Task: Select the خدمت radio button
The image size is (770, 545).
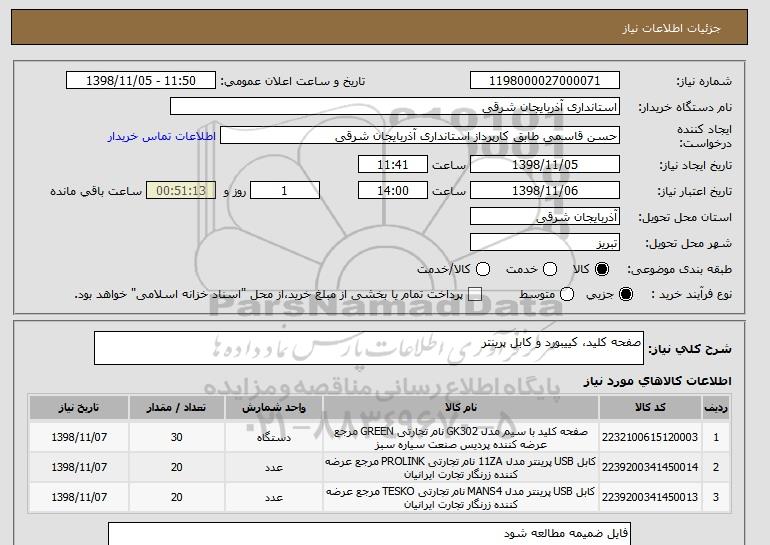Action: tap(550, 269)
